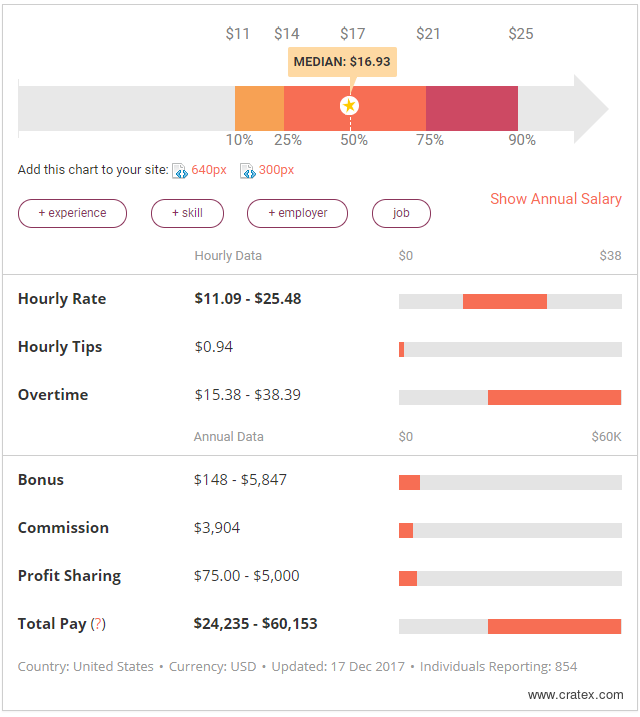Select the dark red 75%-90% chart segment
The height and width of the screenshot is (717, 640).
pos(472,105)
